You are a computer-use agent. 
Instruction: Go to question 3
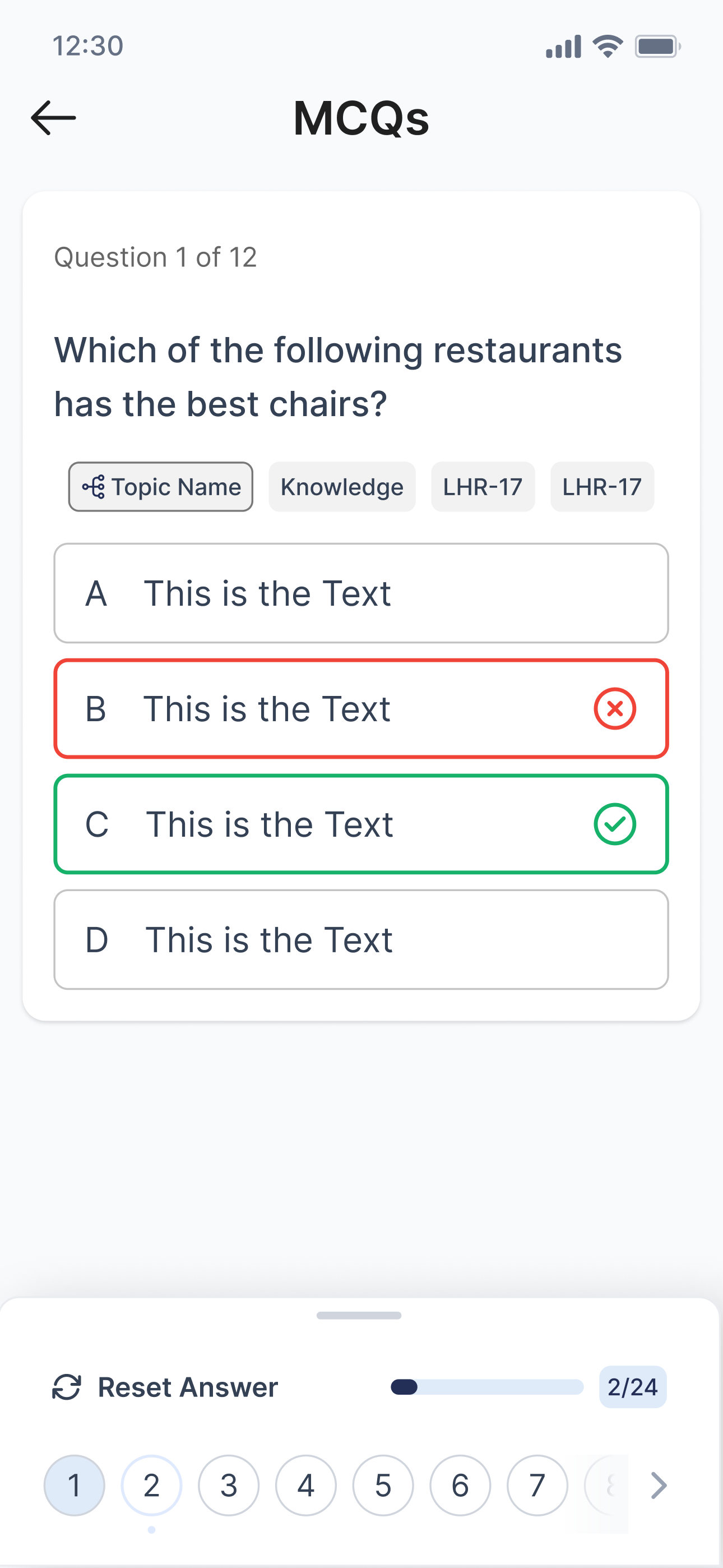[229, 1485]
